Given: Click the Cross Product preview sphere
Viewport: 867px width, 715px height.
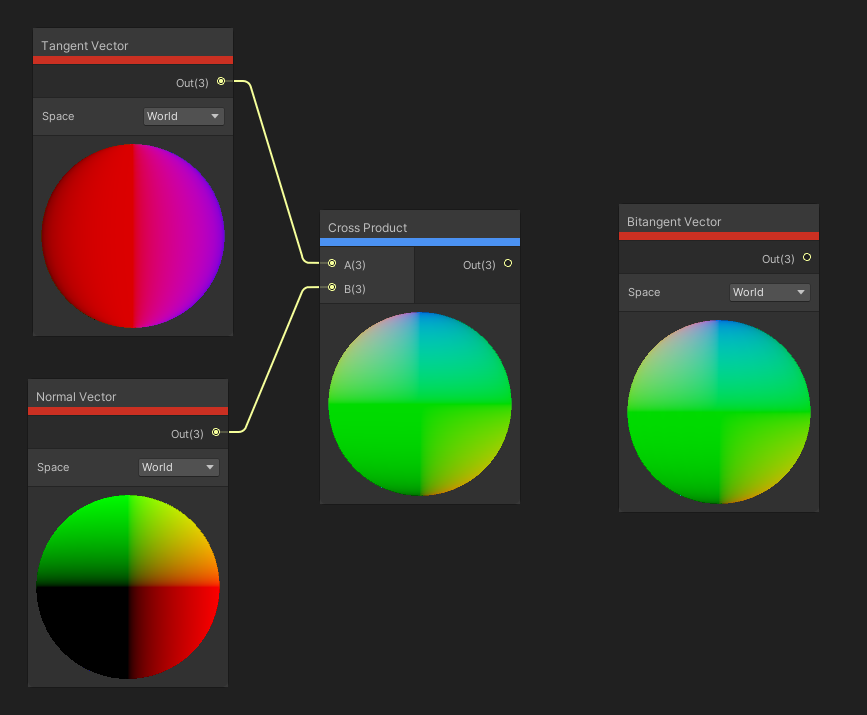Looking at the screenshot, I should pos(420,404).
